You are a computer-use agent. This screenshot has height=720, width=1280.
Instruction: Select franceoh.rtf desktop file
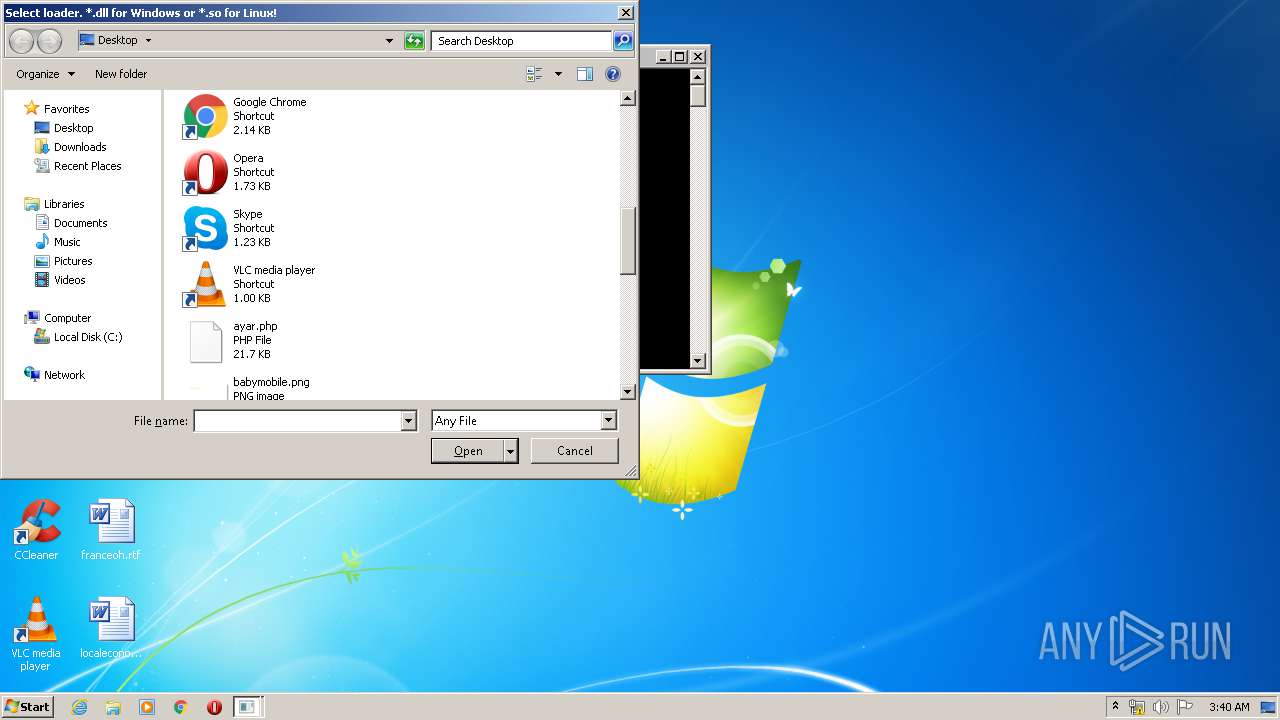tap(111, 530)
